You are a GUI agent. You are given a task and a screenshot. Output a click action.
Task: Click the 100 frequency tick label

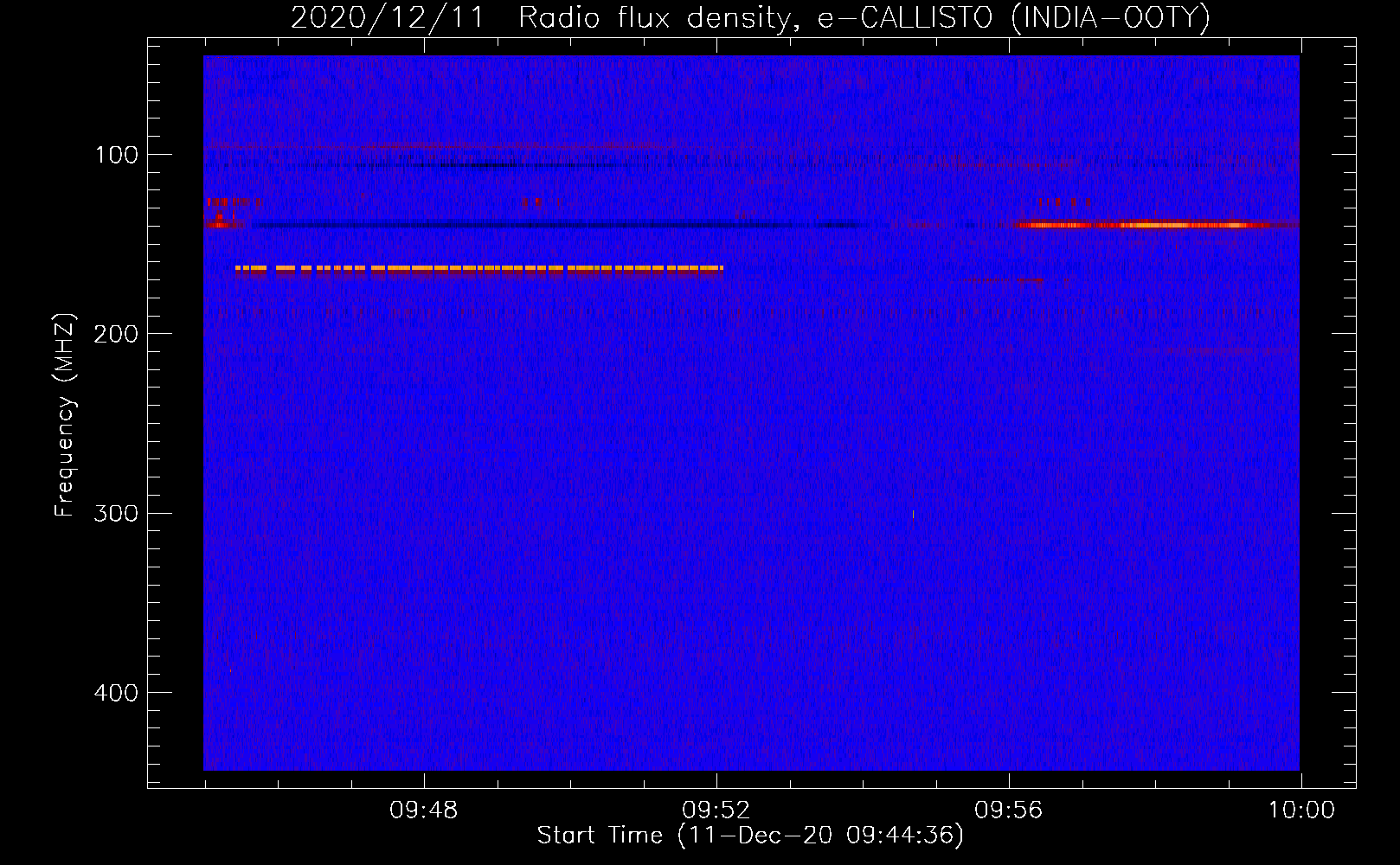coord(116,155)
